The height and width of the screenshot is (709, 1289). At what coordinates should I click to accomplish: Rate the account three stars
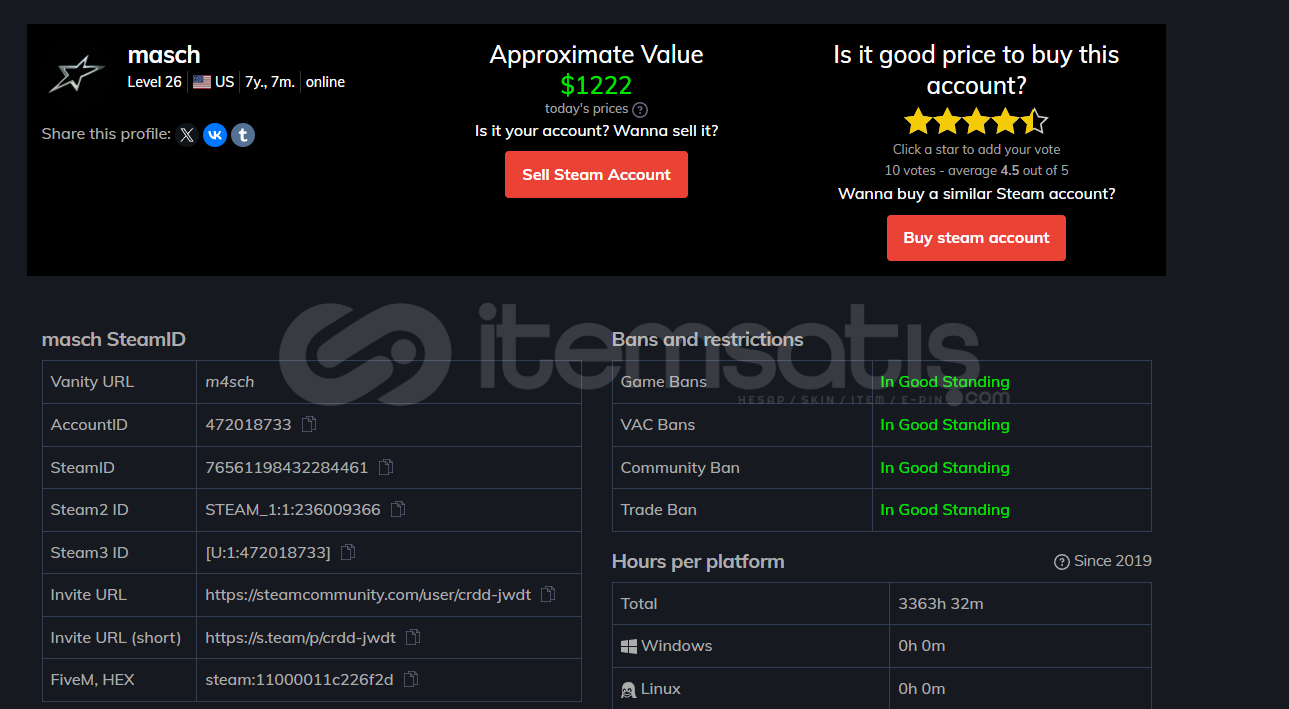point(976,122)
